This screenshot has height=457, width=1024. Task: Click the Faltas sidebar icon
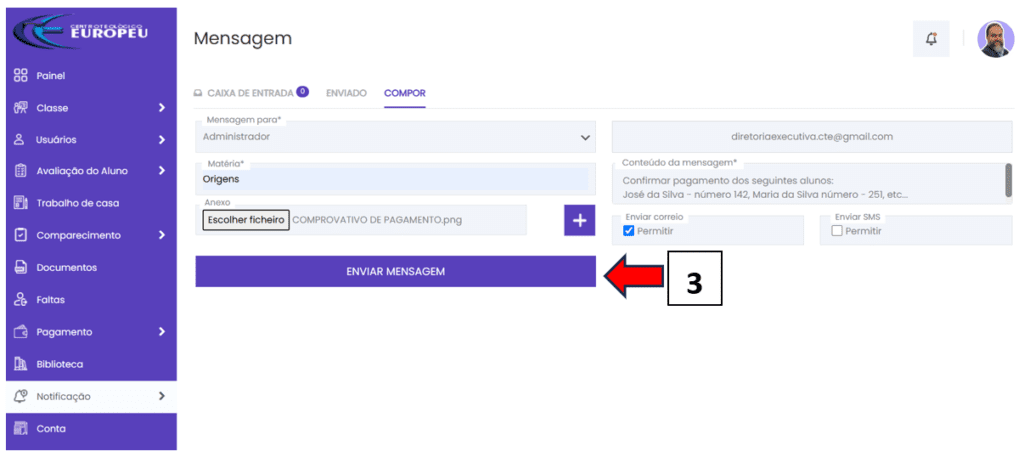pos(20,300)
